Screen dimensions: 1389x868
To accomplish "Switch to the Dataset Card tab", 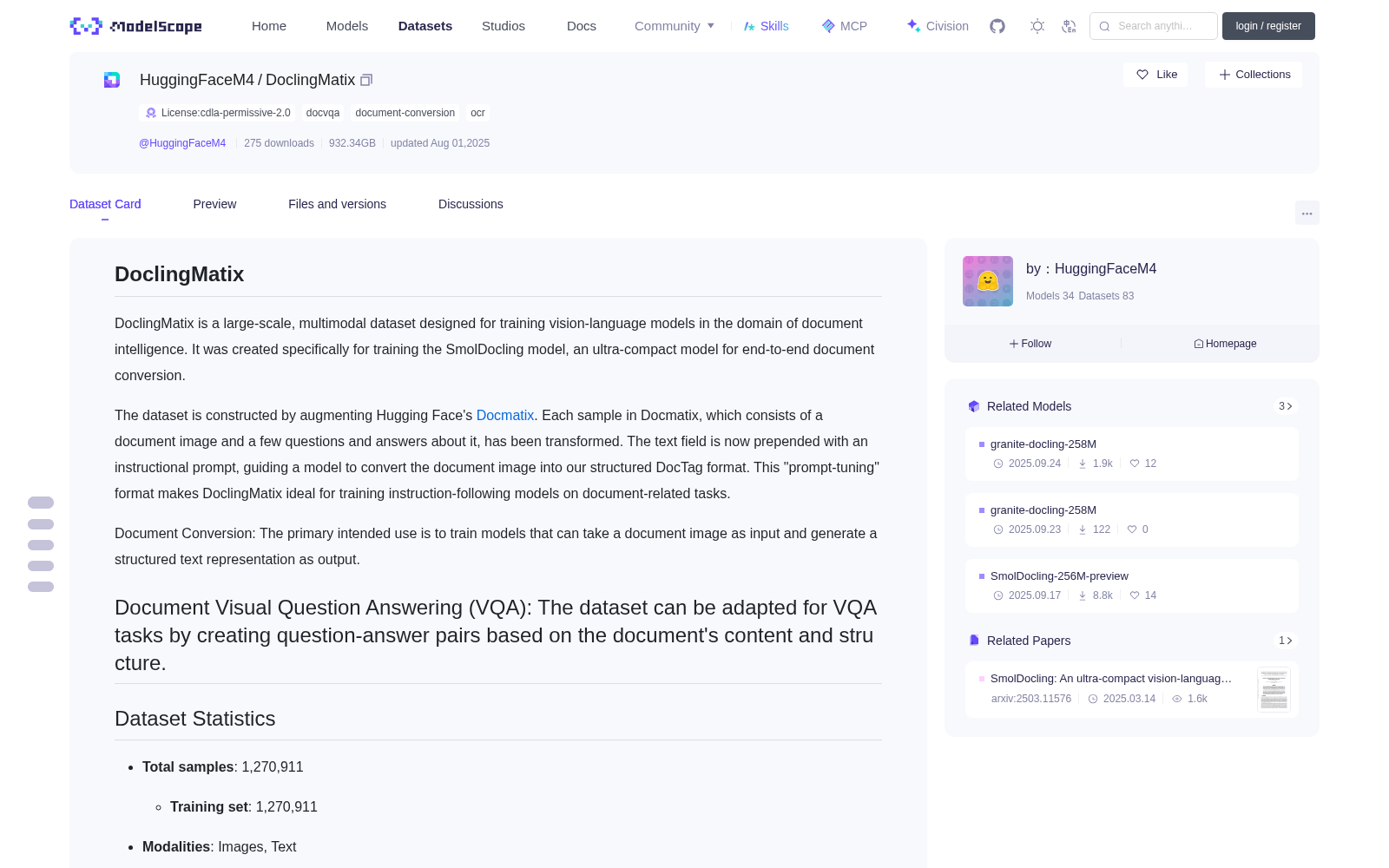I will [x=105, y=204].
